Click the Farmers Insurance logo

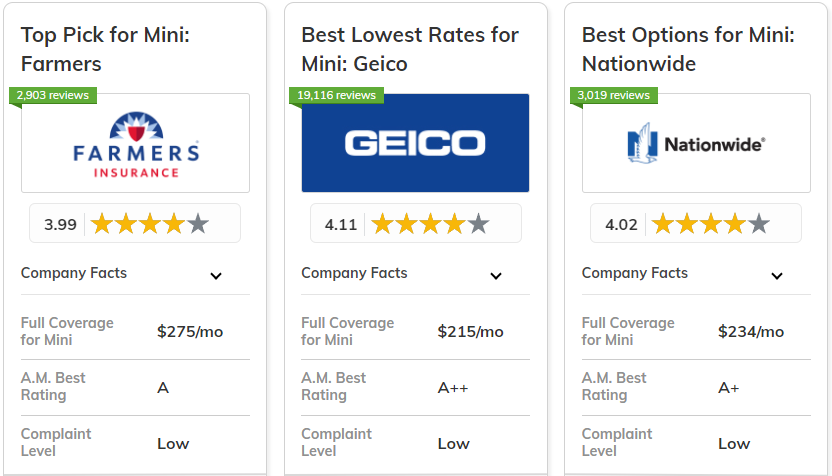tap(135, 144)
